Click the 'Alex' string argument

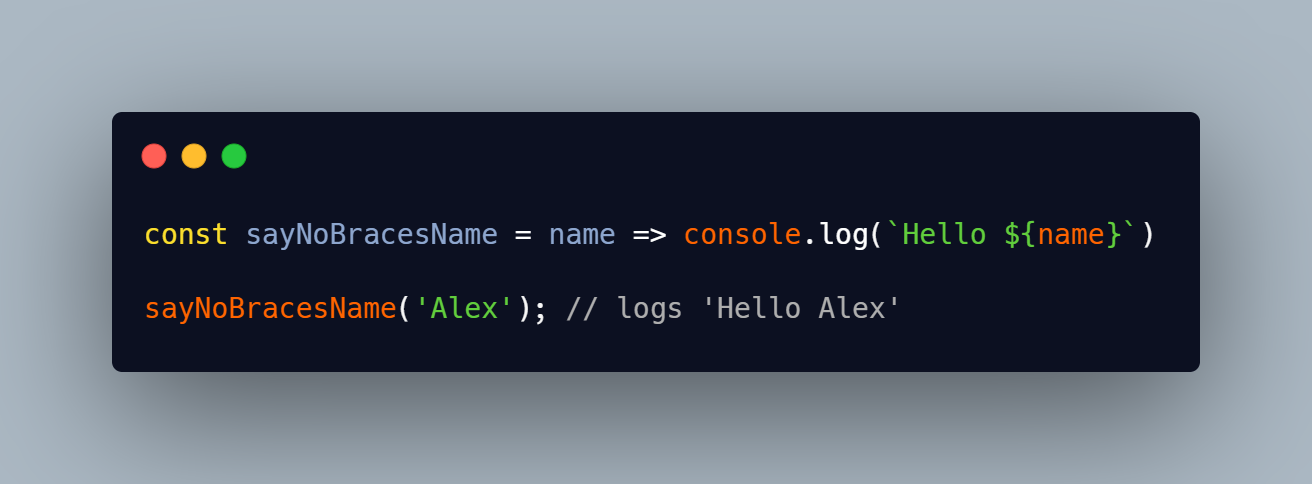464,308
